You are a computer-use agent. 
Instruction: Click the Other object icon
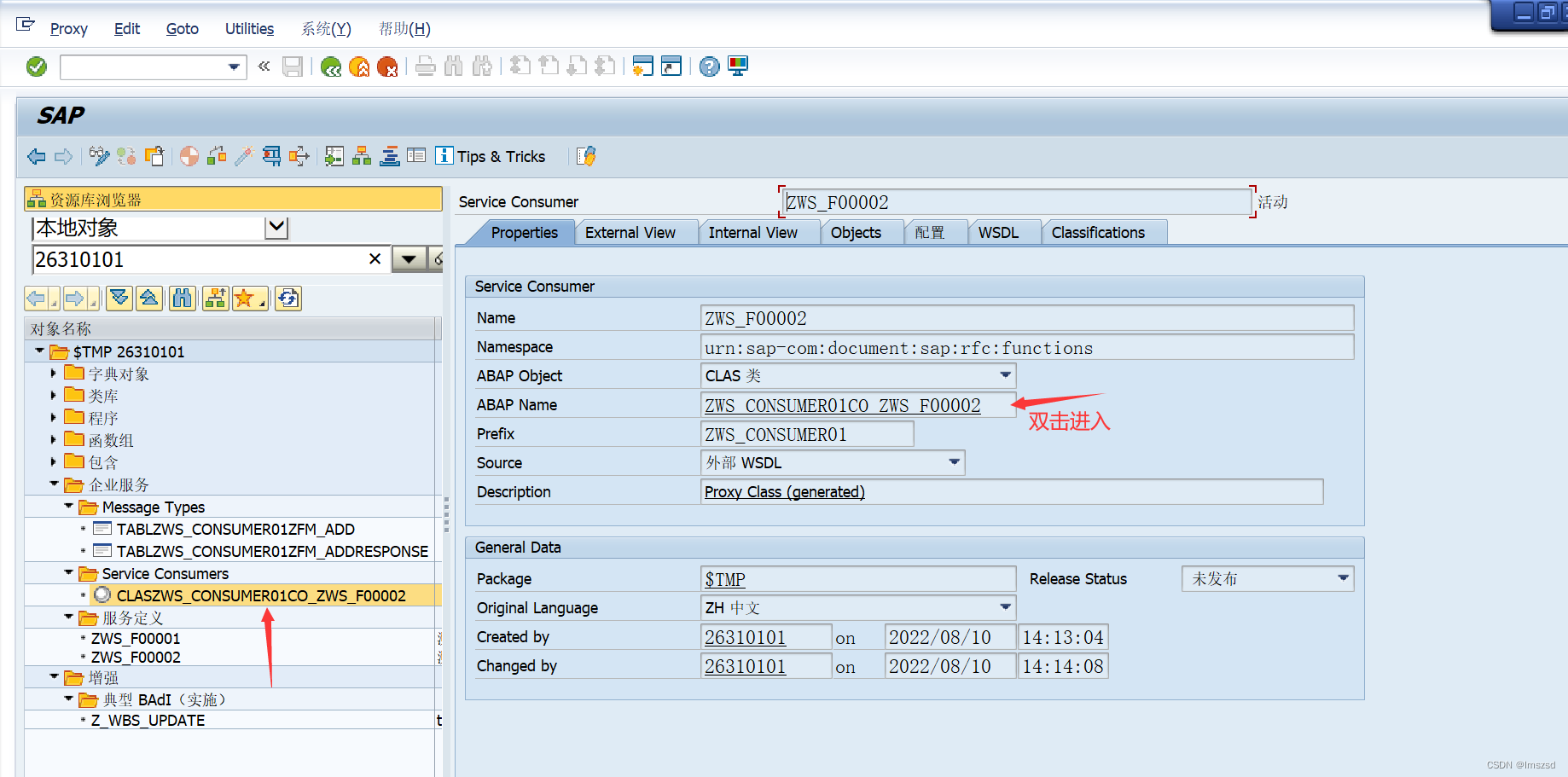click(154, 156)
